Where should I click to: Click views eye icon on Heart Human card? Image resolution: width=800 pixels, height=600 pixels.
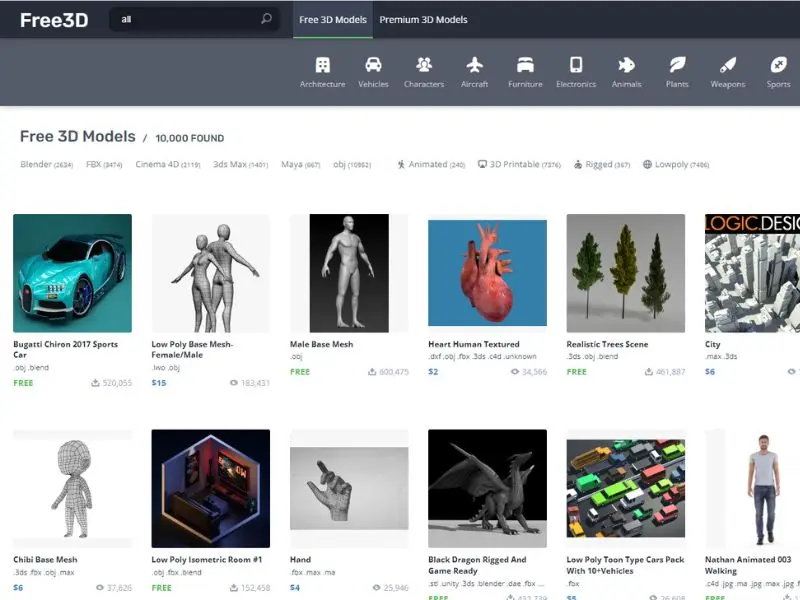pyautogui.click(x=515, y=372)
